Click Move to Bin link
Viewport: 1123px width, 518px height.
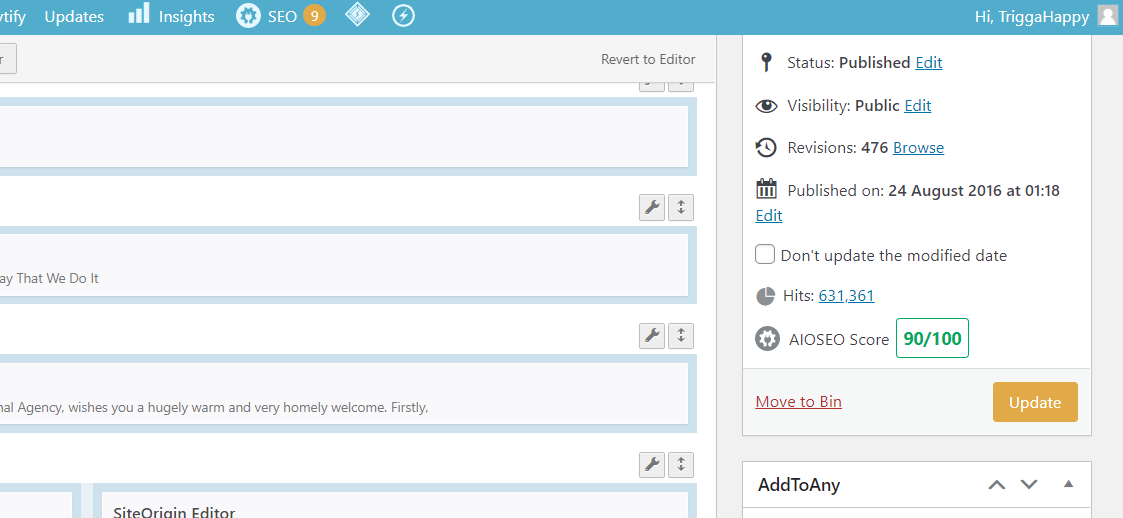pos(798,402)
